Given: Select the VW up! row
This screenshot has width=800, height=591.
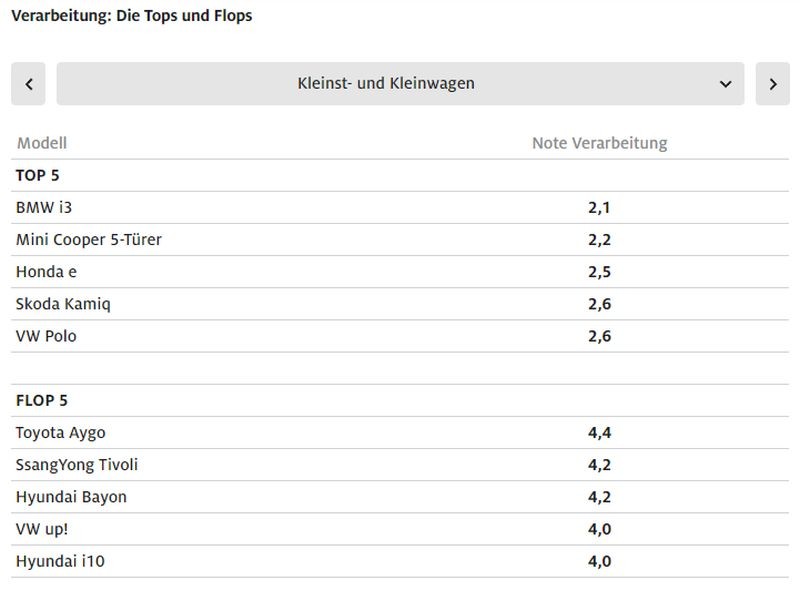Looking at the screenshot, I should [x=42, y=528].
